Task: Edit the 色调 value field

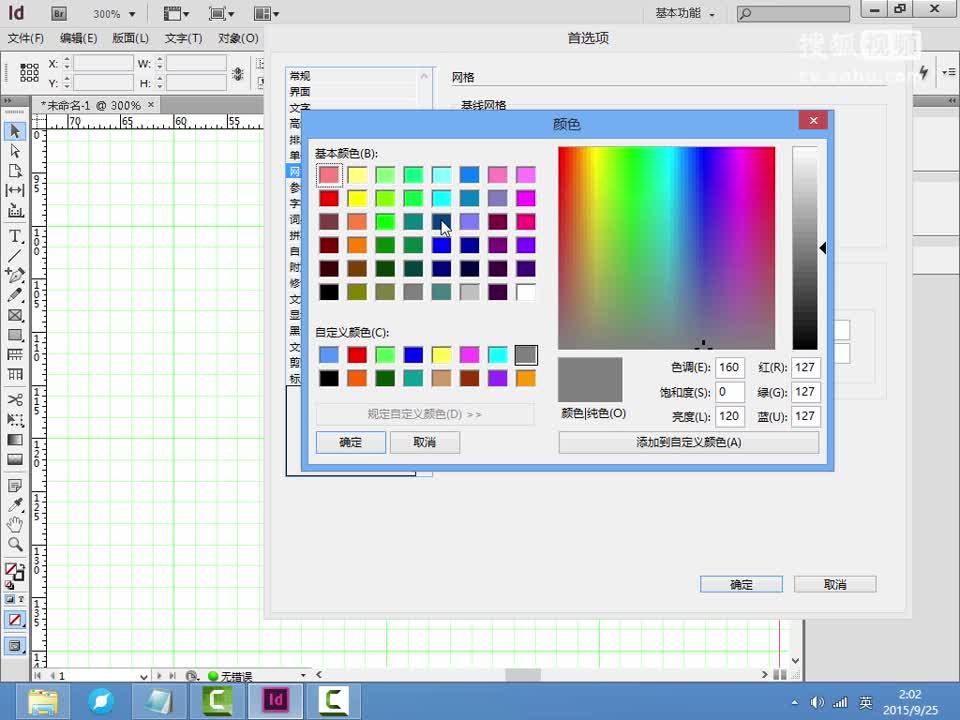Action: [x=730, y=367]
